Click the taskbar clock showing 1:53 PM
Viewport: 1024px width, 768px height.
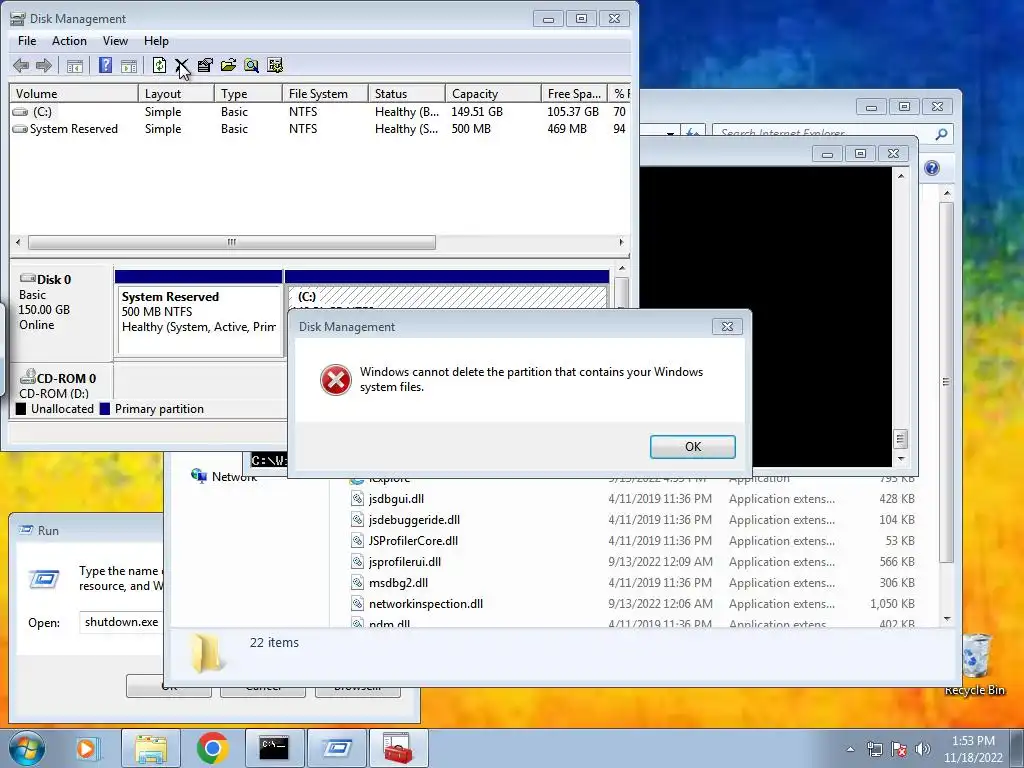click(x=972, y=749)
